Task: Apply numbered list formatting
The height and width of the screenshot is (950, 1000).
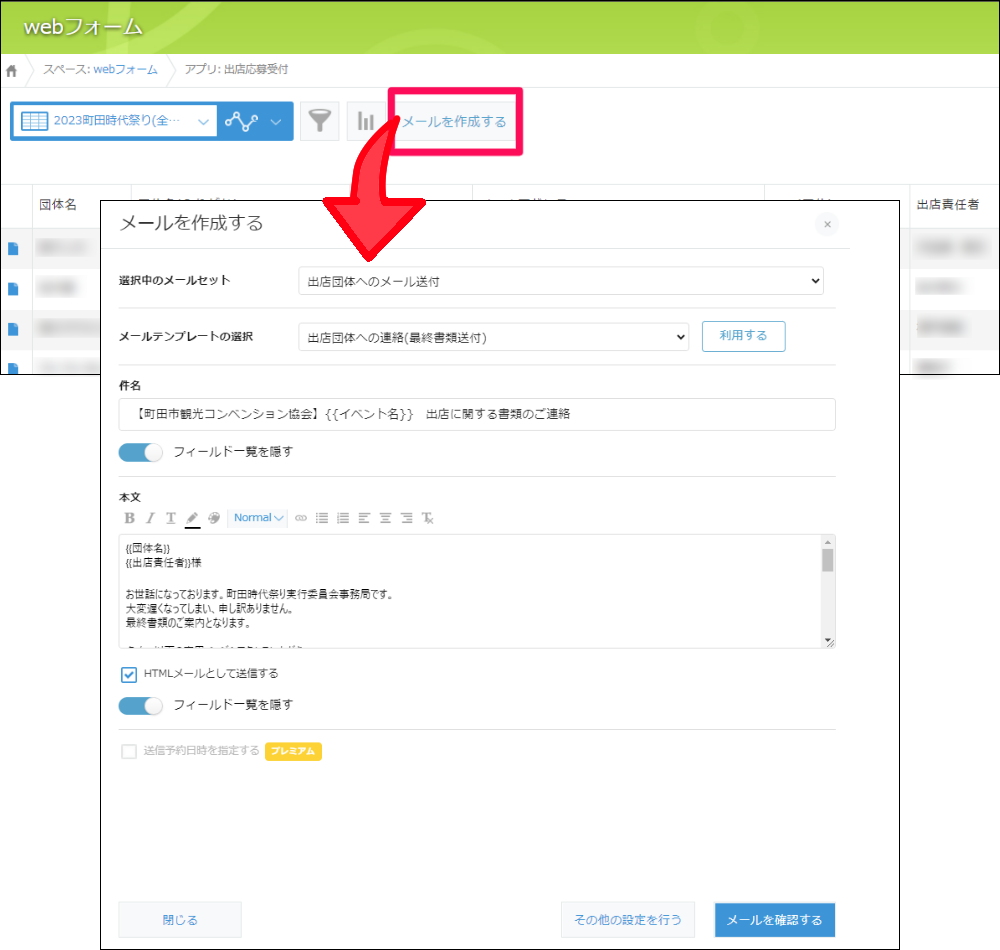Action: click(343, 518)
